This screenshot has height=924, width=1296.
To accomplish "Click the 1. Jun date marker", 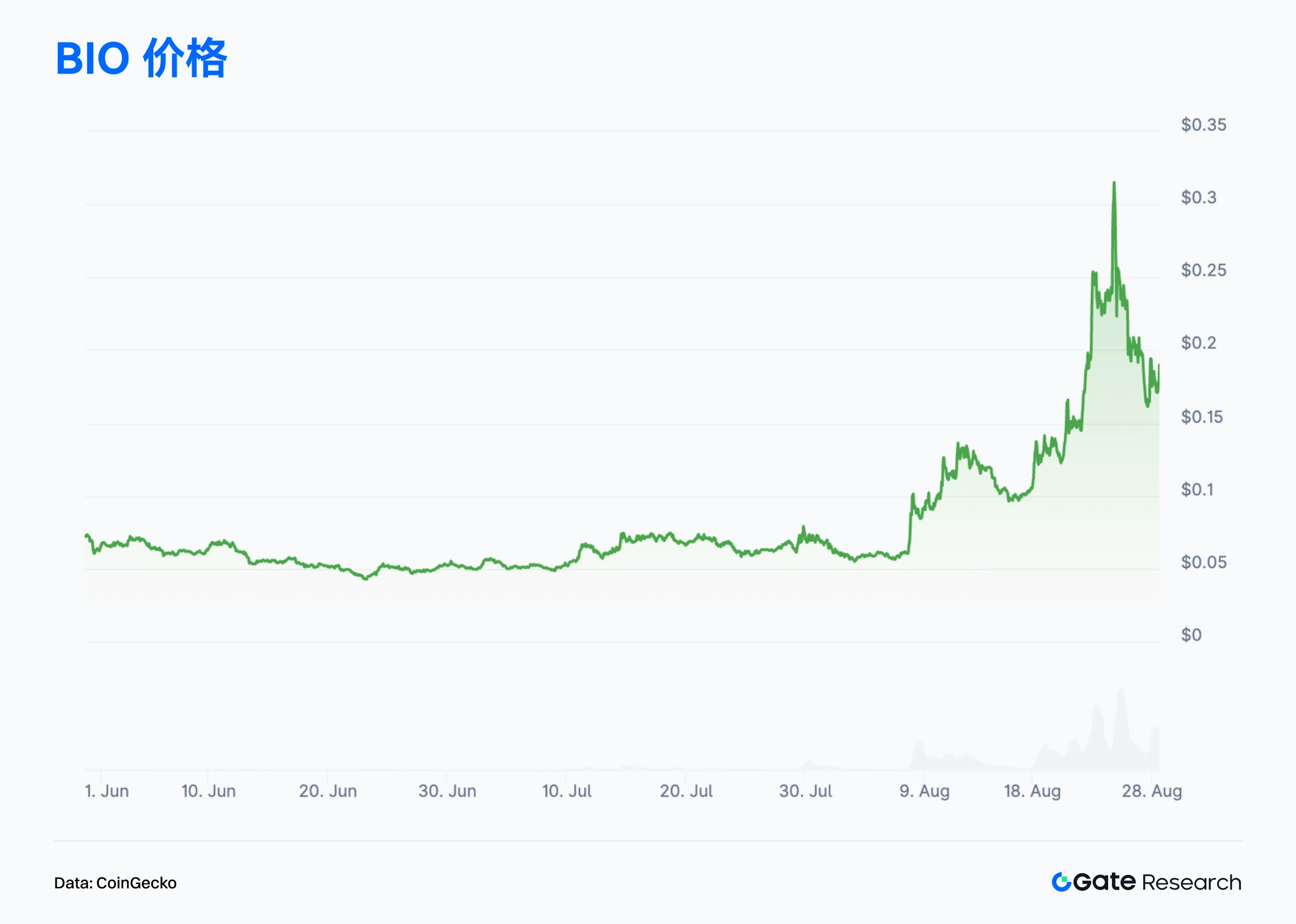I will coord(107,791).
